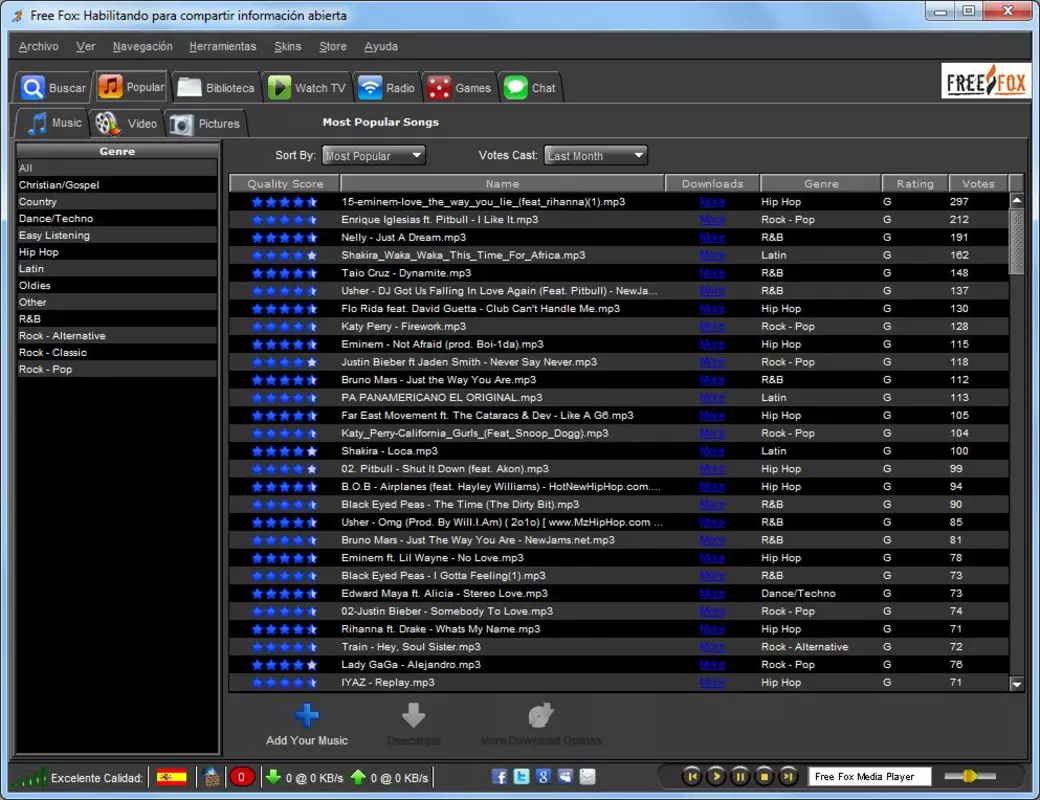This screenshot has height=800, width=1040.
Task: Click More link for Lady GaGa - Alejandro
Action: (x=712, y=665)
